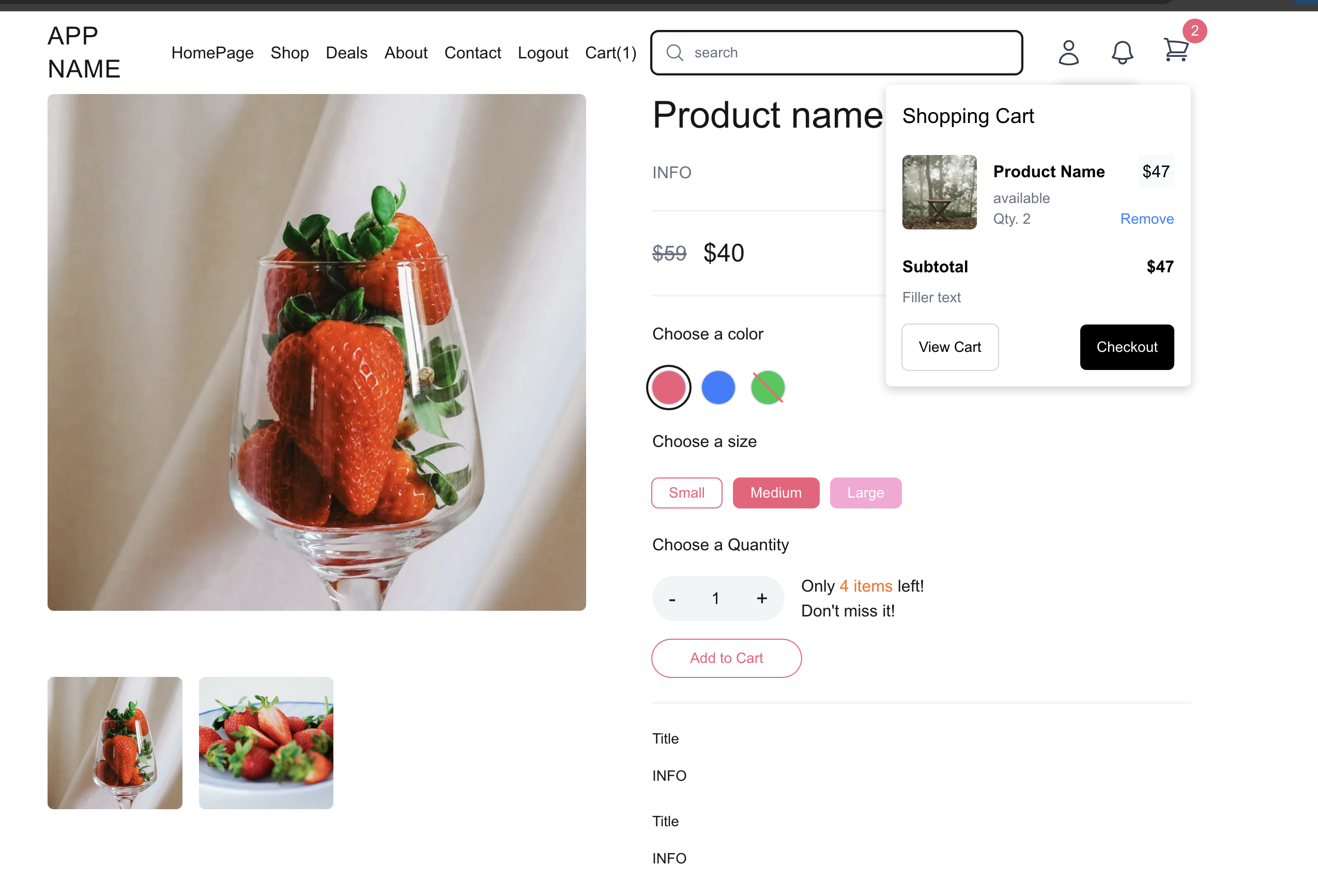The width and height of the screenshot is (1318, 896).
Task: Remove the product from shopping cart
Action: (x=1146, y=219)
